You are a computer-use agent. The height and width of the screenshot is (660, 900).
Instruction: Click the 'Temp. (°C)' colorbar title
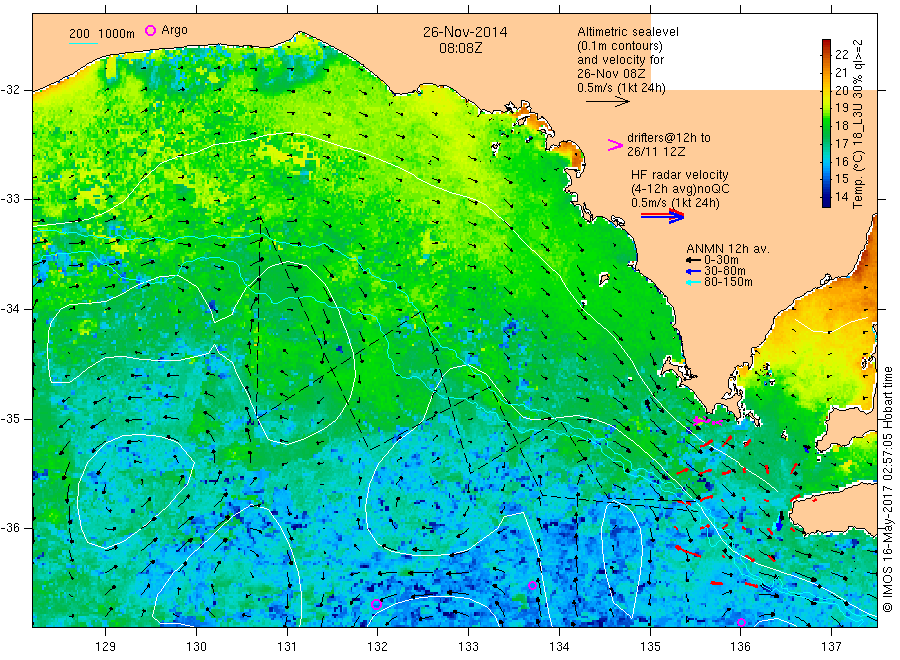[x=858, y=178]
